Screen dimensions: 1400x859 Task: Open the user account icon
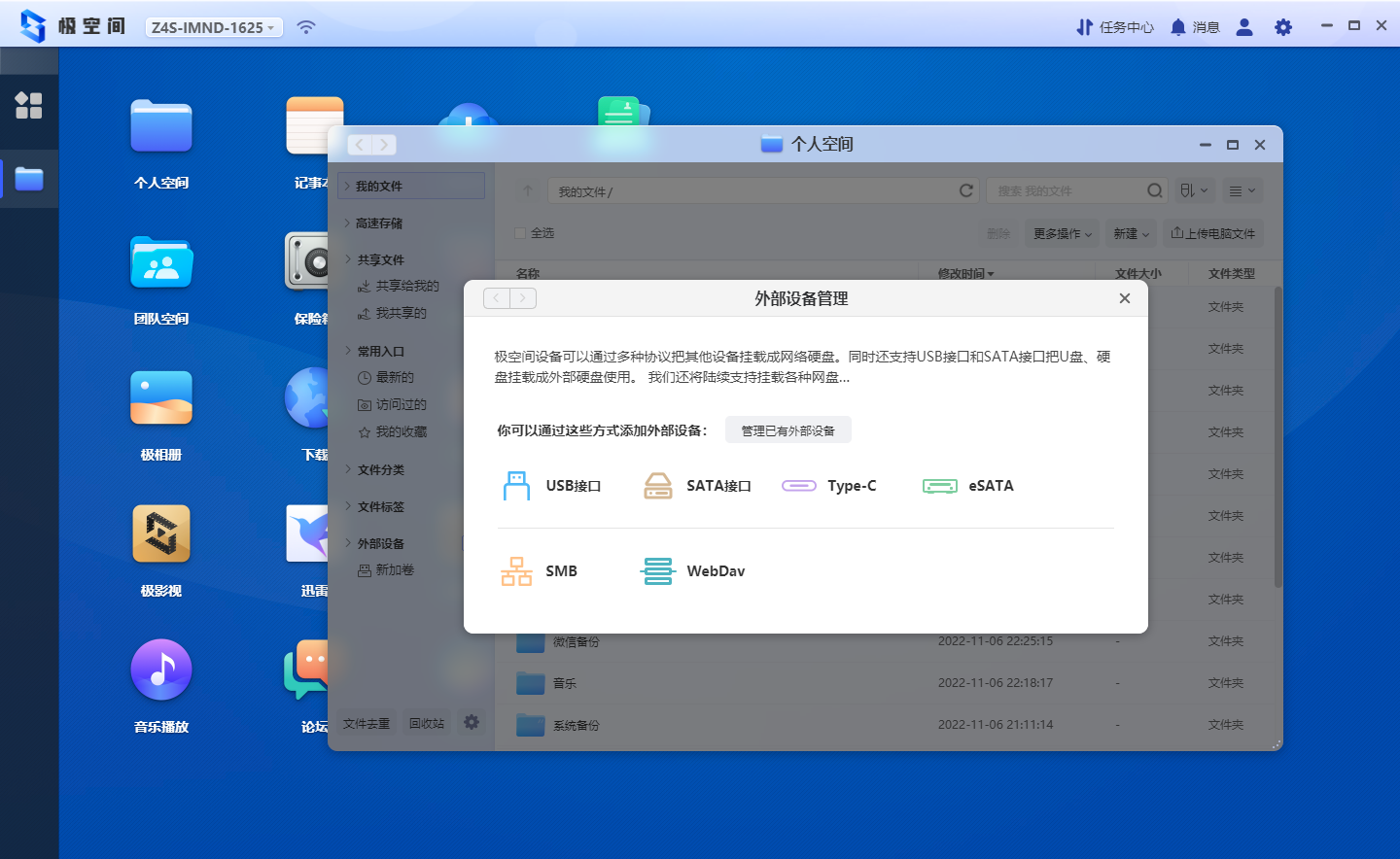click(x=1244, y=27)
